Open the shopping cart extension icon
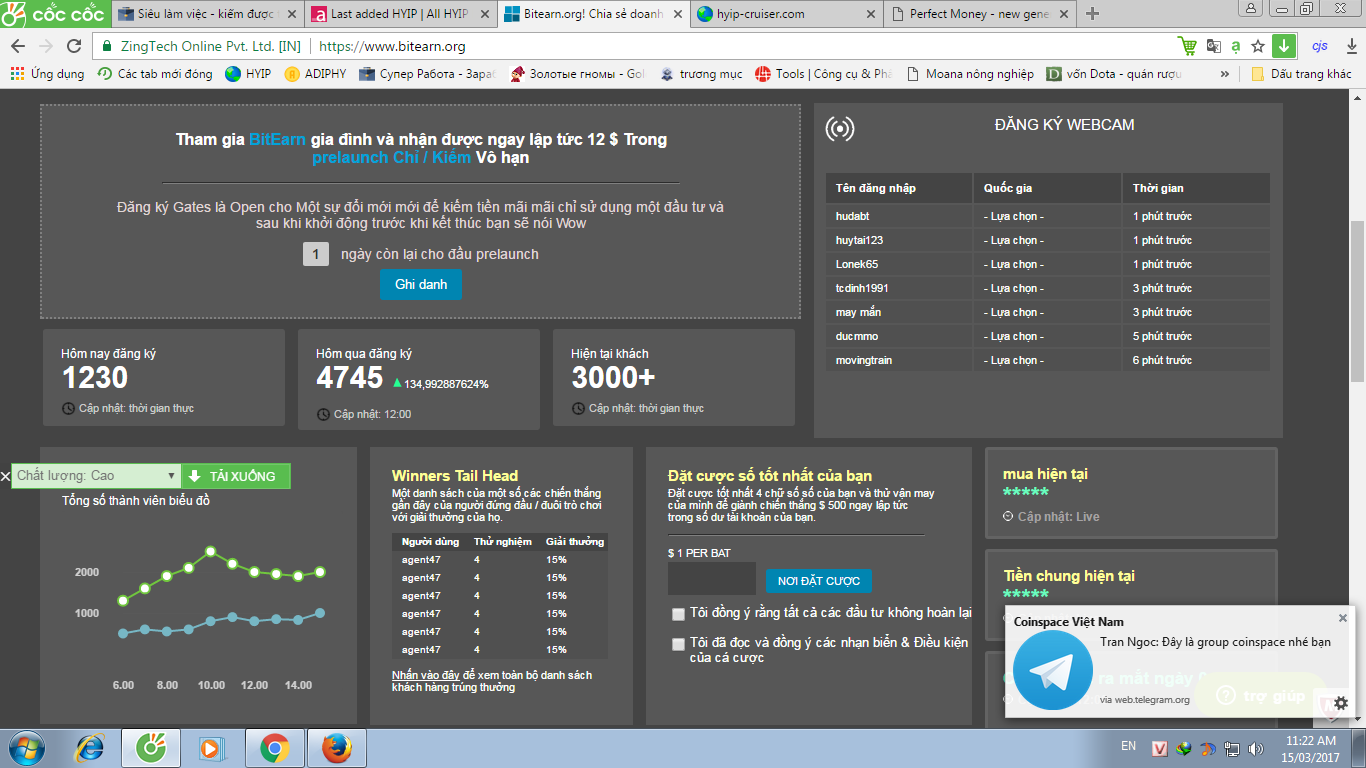 tap(1187, 46)
